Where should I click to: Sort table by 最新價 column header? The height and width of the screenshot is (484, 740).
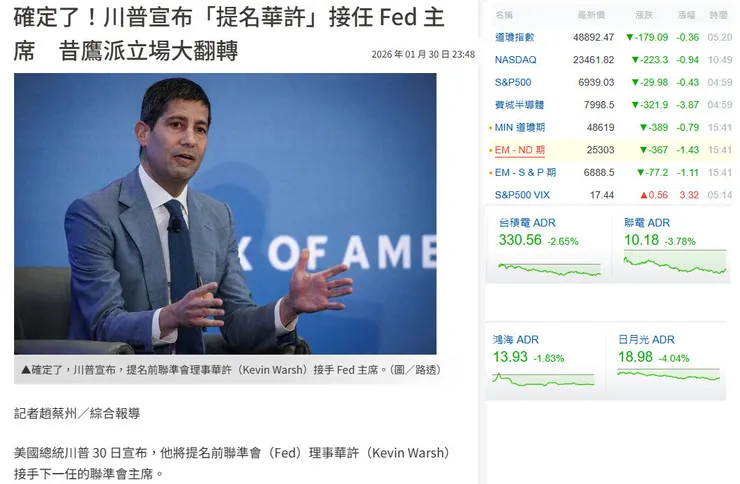pyautogui.click(x=591, y=15)
